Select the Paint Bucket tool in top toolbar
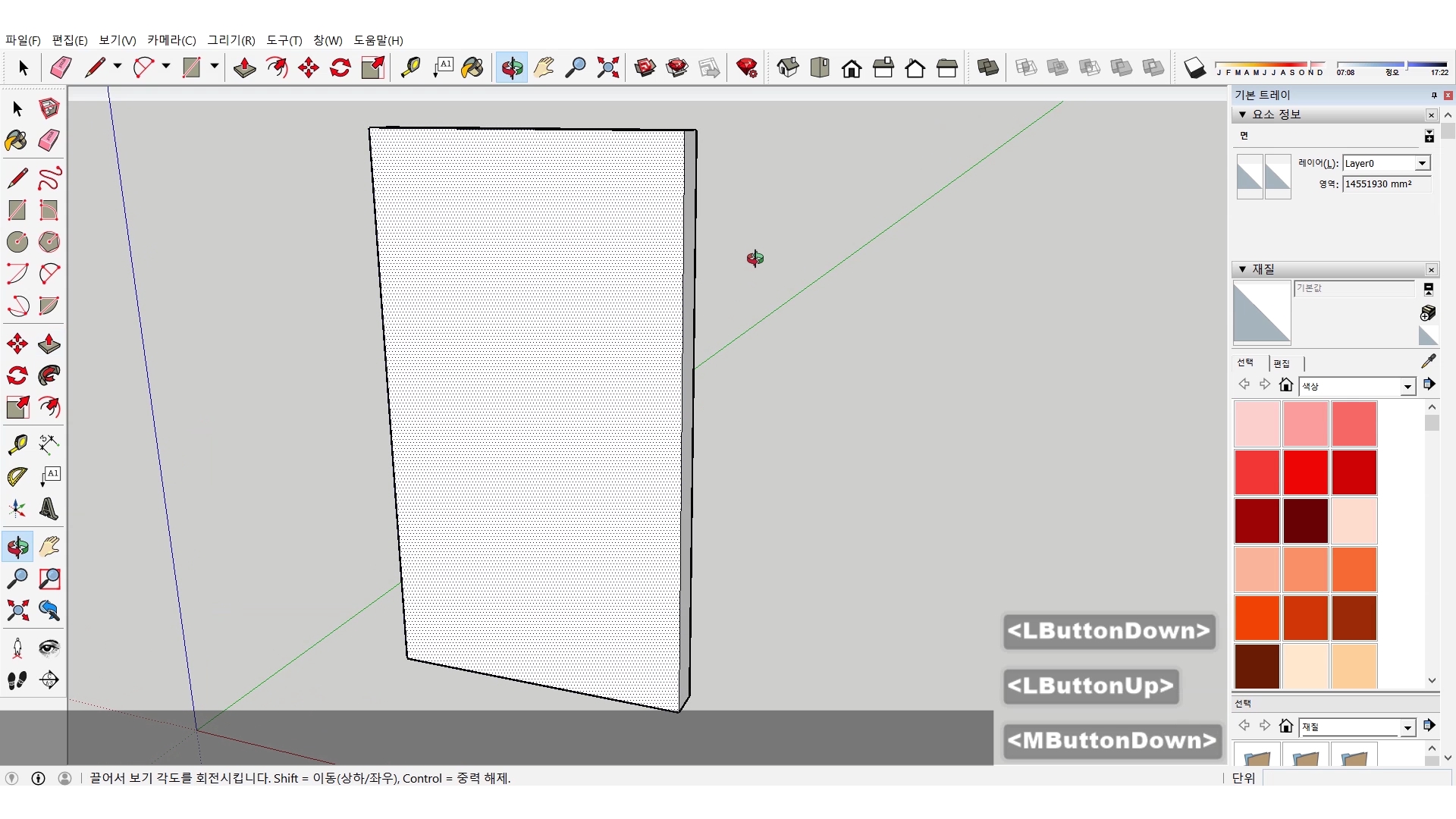The height and width of the screenshot is (819, 1456). coord(472,67)
